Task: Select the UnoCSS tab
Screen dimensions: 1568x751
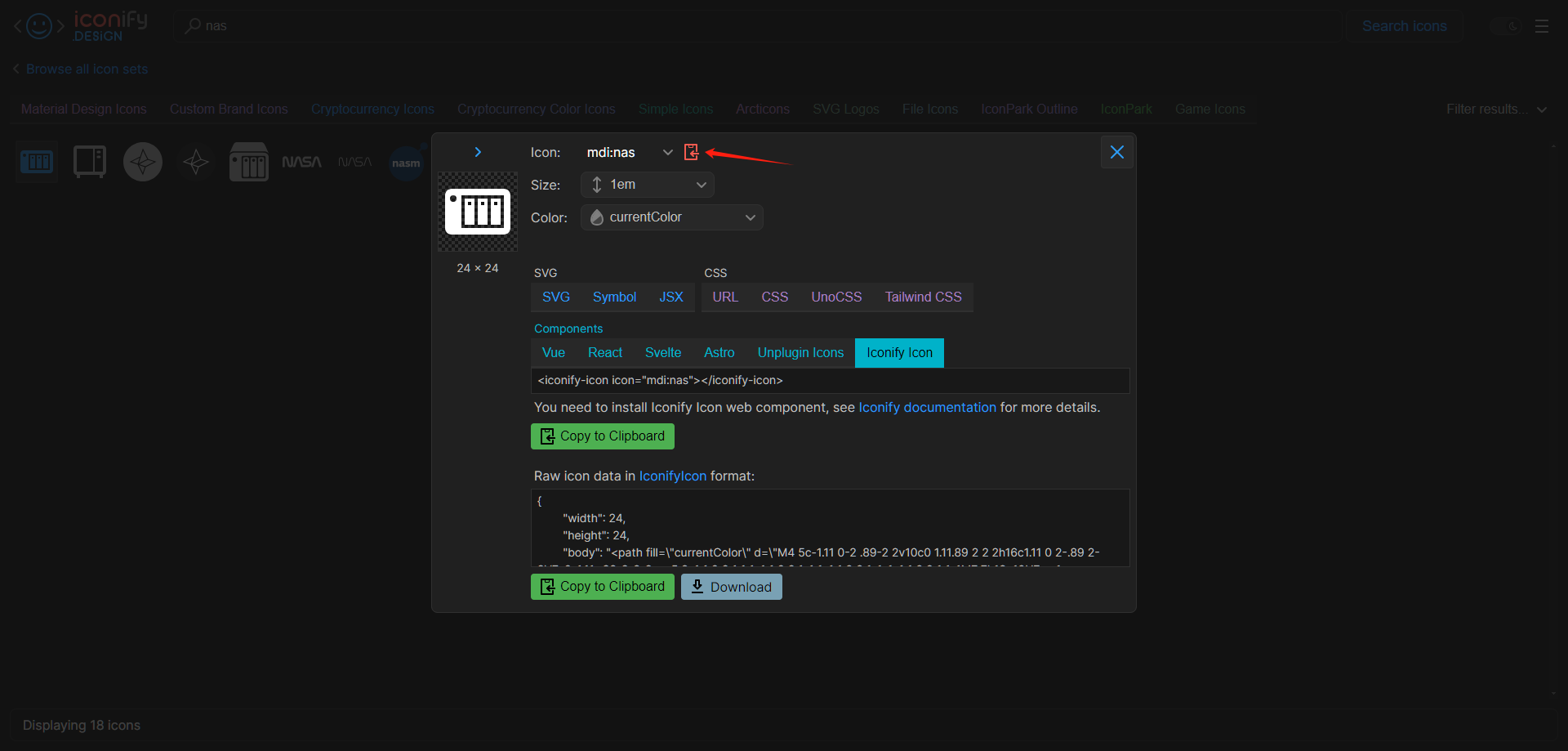Action: point(836,297)
